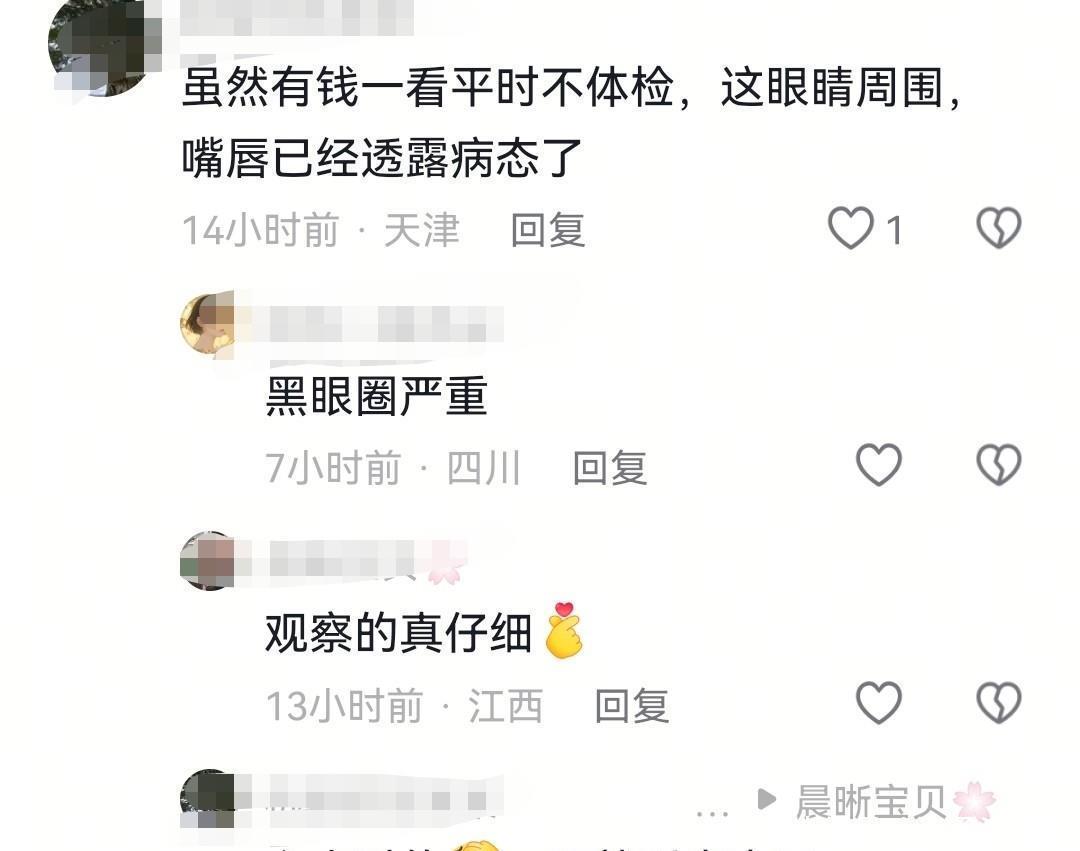
Task: Dislike the Tianjin comment via broken heart
Action: point(999,228)
